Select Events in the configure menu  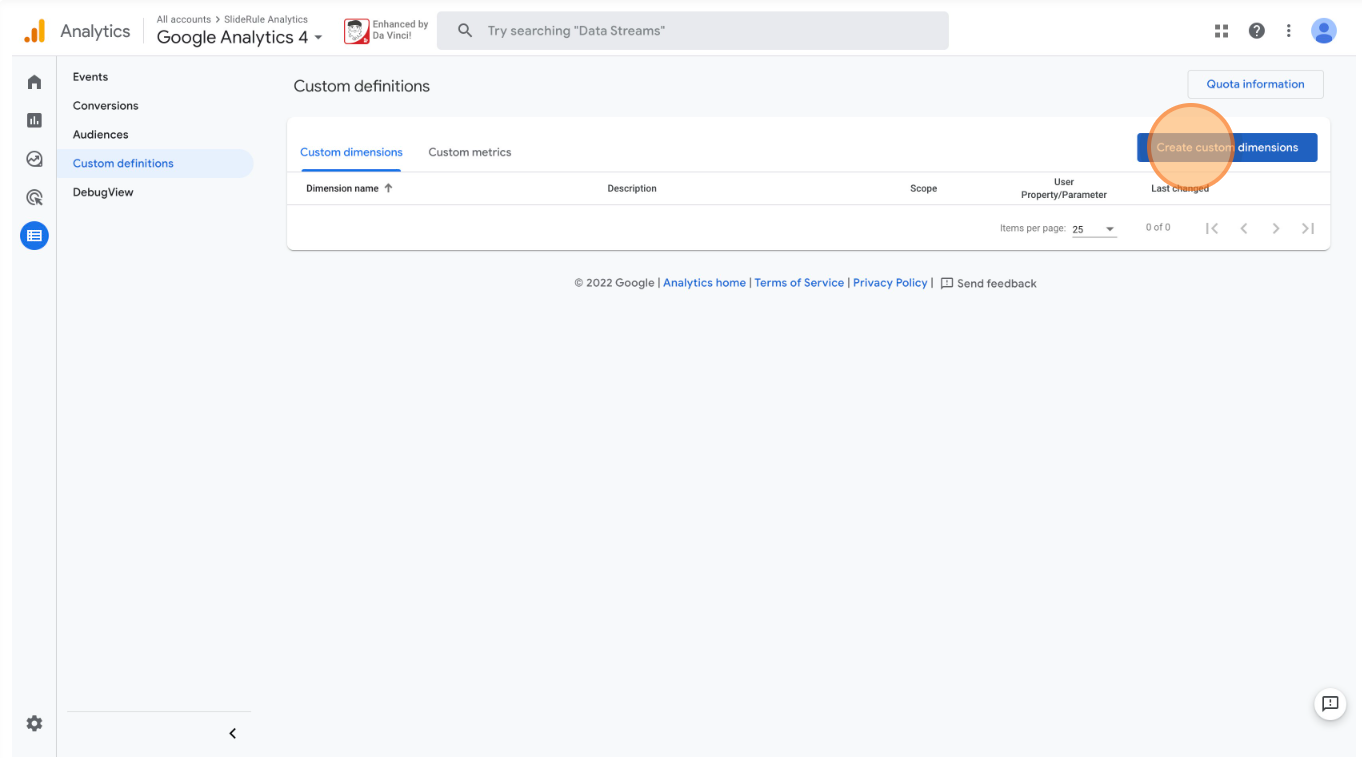coord(90,77)
